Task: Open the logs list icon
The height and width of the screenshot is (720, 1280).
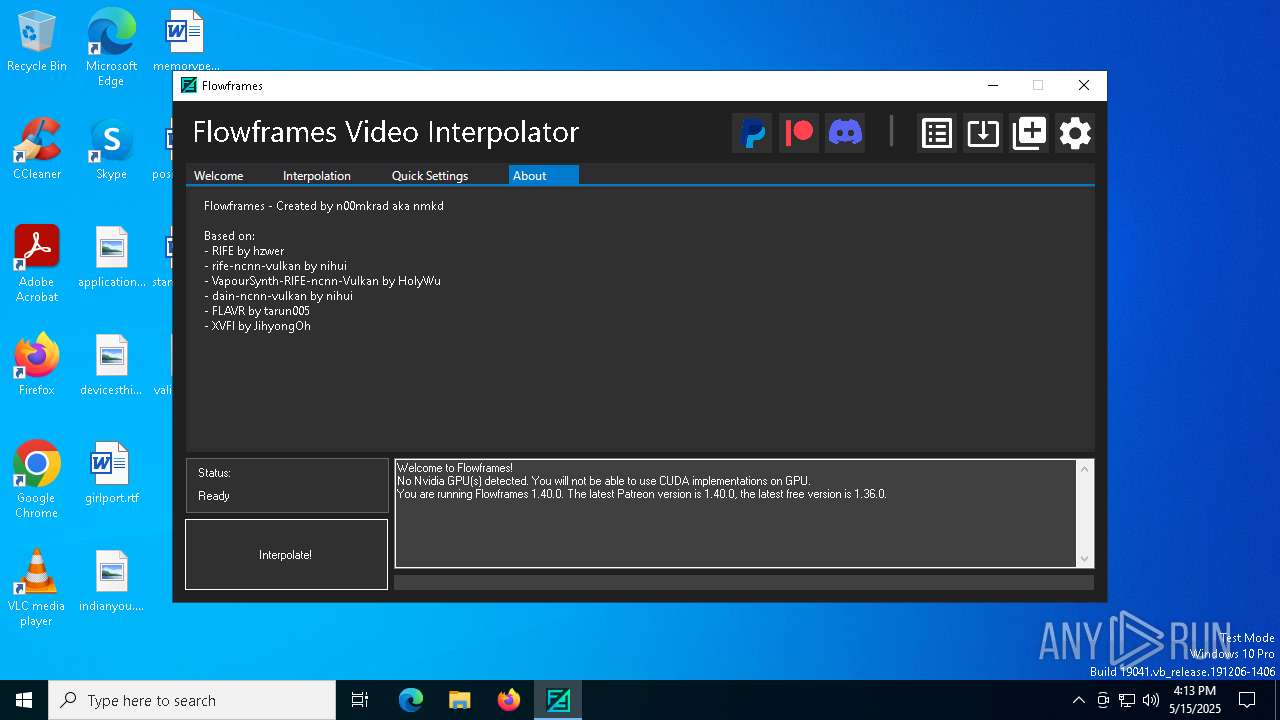Action: pos(937,133)
